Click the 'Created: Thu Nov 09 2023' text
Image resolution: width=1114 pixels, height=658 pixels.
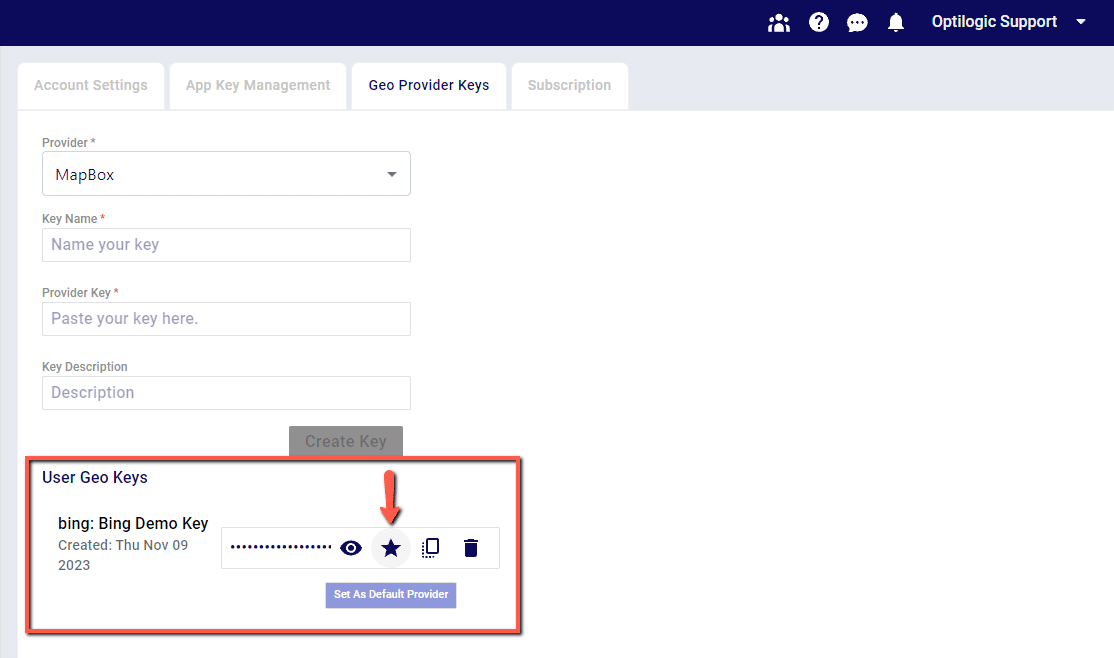click(123, 555)
